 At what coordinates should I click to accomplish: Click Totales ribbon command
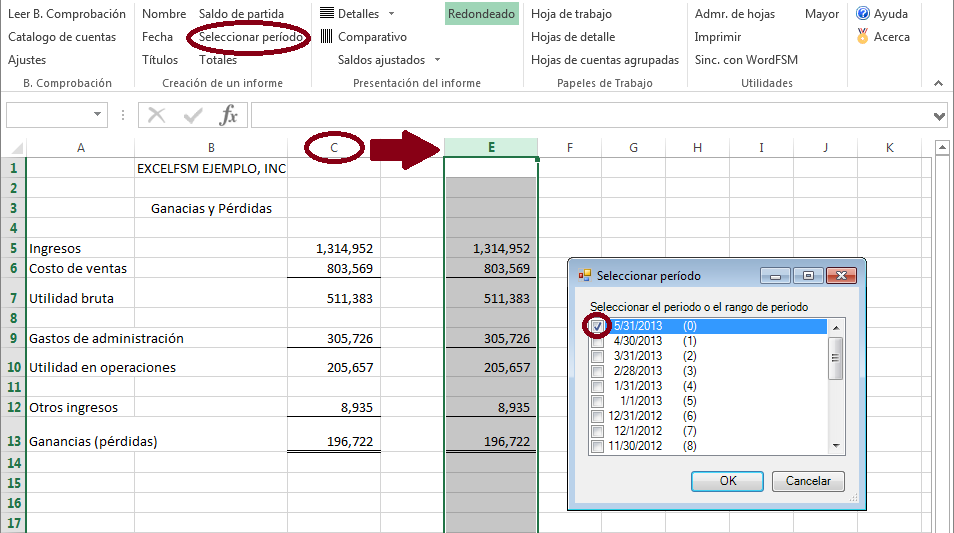[218, 60]
